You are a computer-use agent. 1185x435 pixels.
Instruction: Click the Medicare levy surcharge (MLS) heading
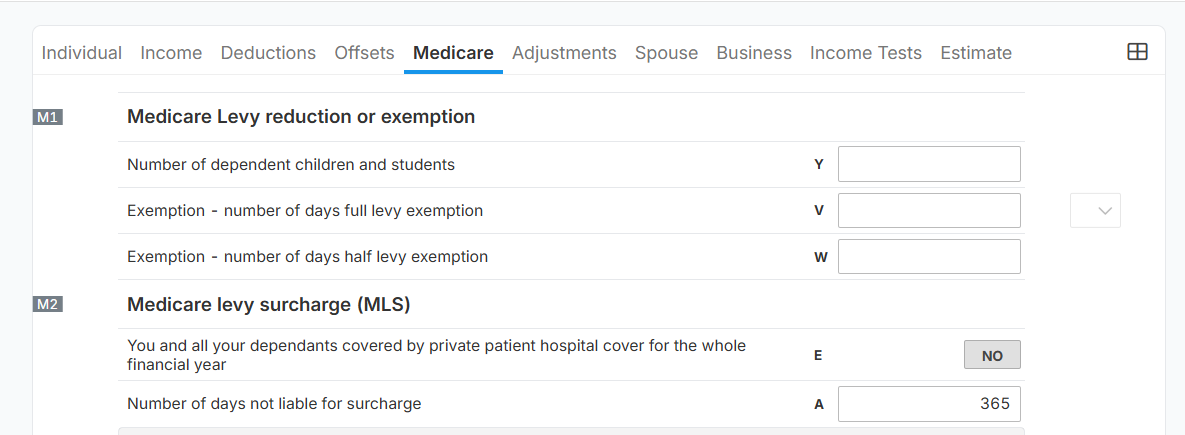269,305
